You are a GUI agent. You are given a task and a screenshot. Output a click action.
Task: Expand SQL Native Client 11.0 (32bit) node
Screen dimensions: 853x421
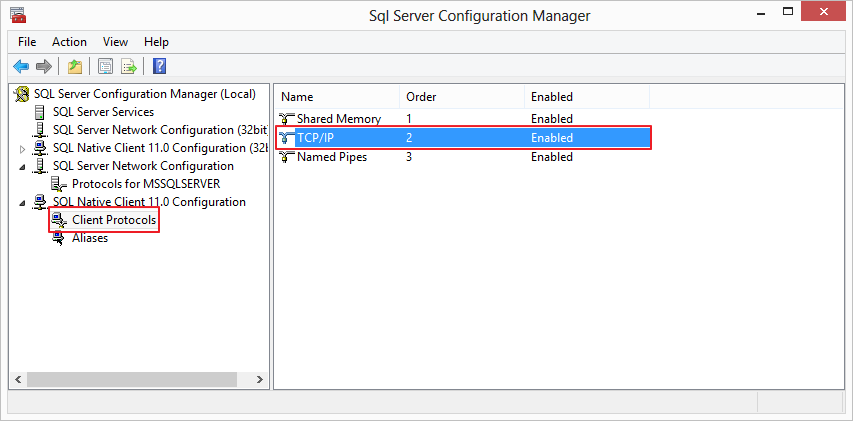click(23, 149)
